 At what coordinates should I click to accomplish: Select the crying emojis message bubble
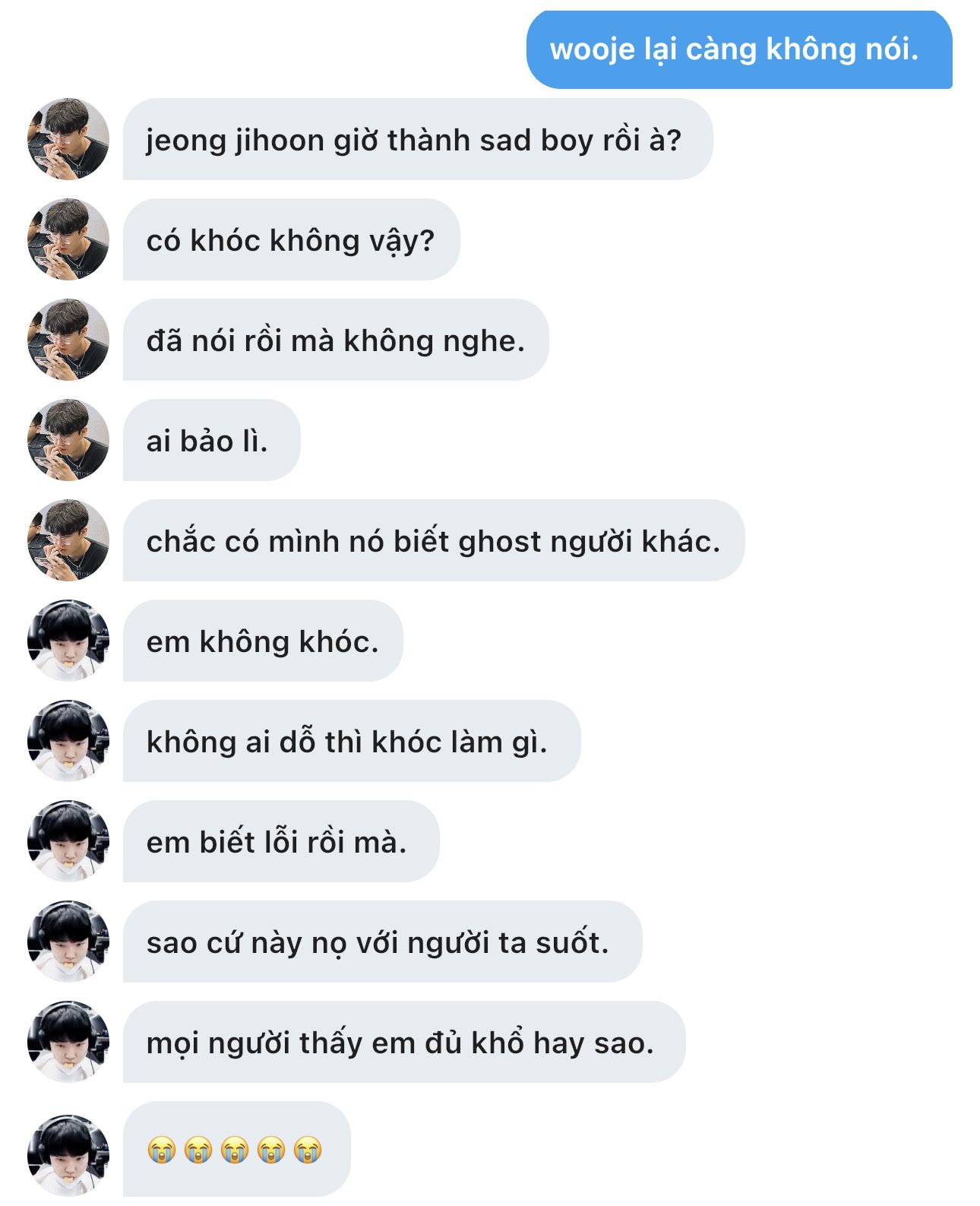[237, 1150]
